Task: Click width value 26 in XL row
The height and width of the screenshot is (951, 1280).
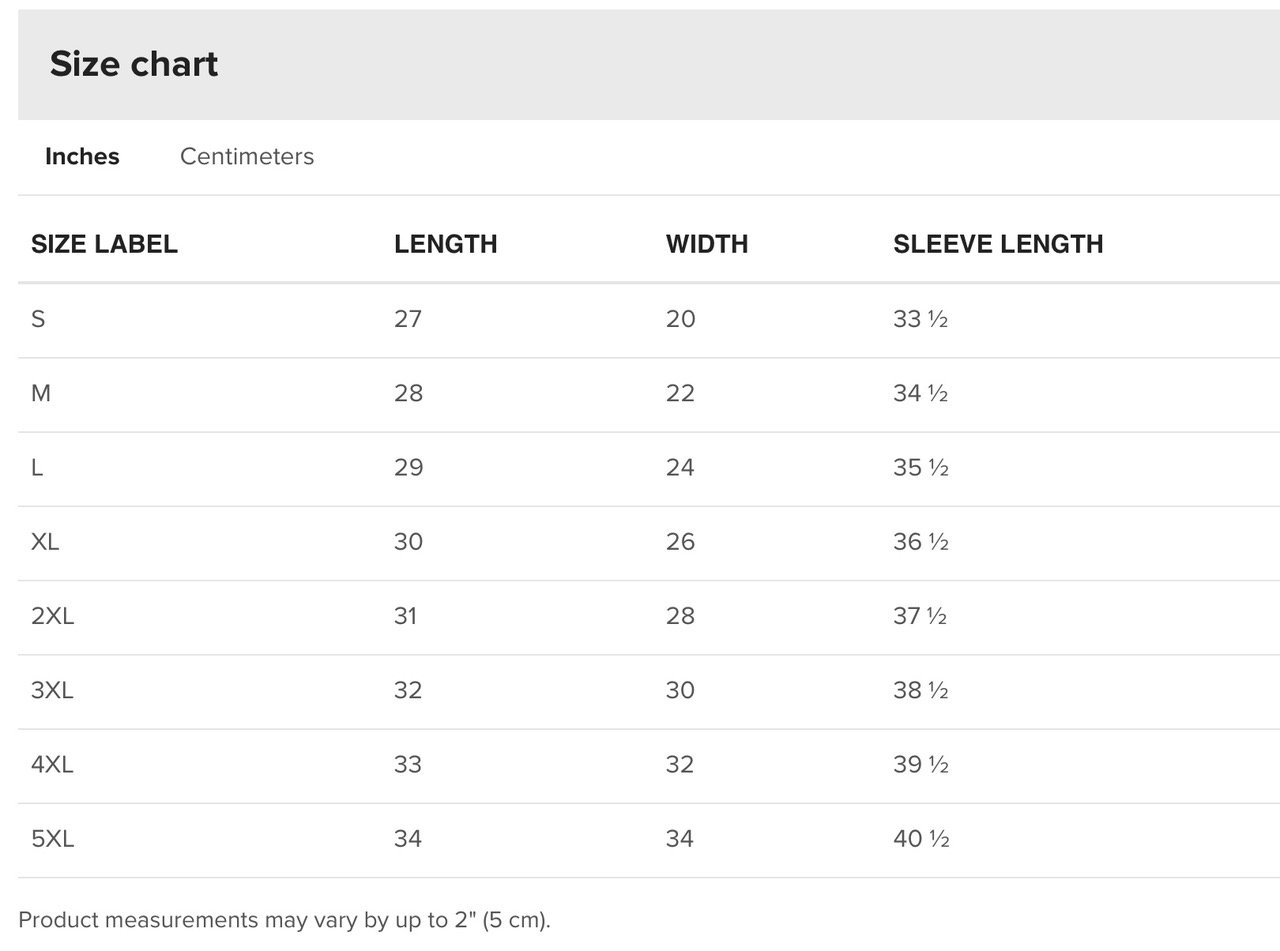Action: click(x=680, y=541)
